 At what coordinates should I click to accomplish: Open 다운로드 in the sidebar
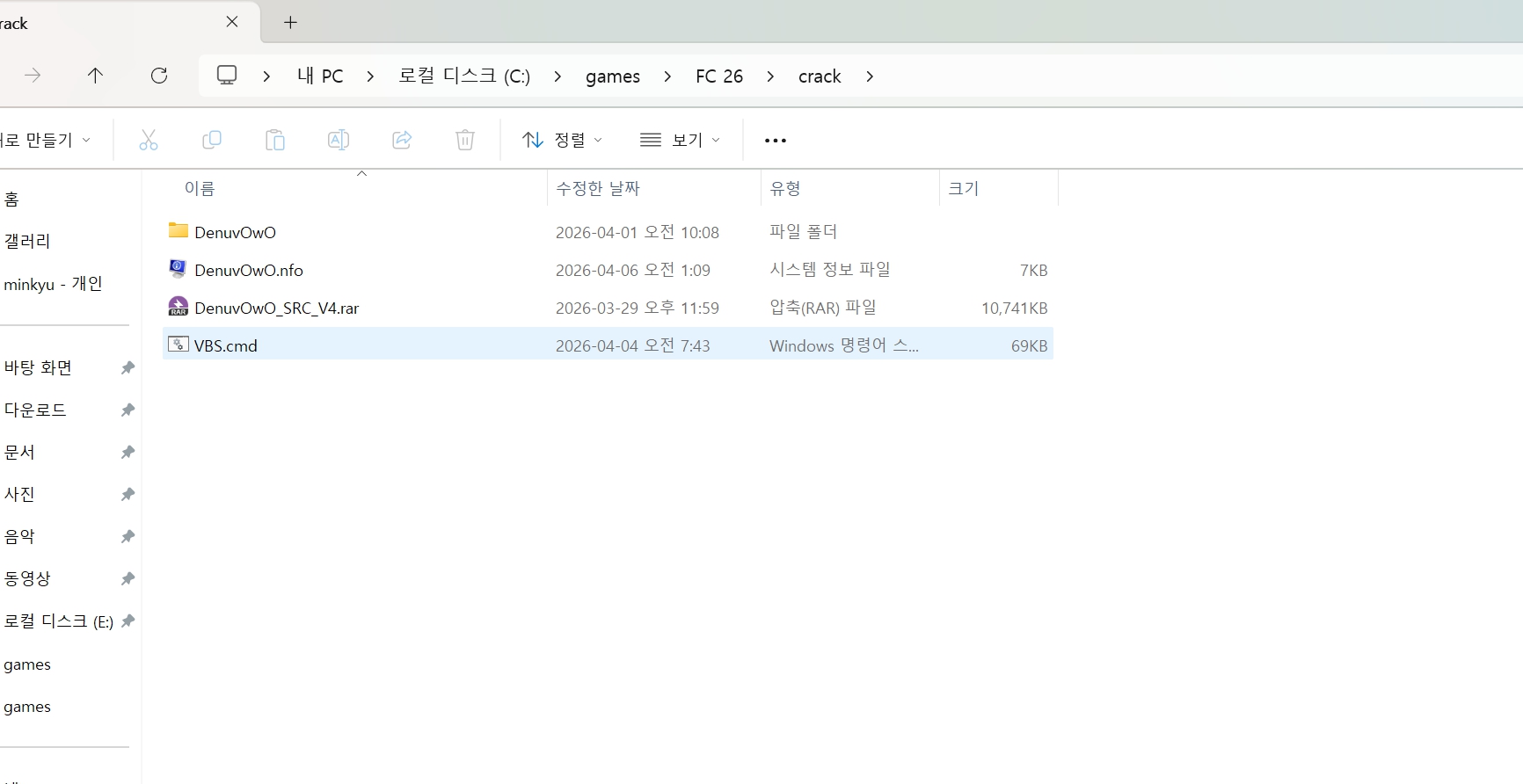[35, 410]
